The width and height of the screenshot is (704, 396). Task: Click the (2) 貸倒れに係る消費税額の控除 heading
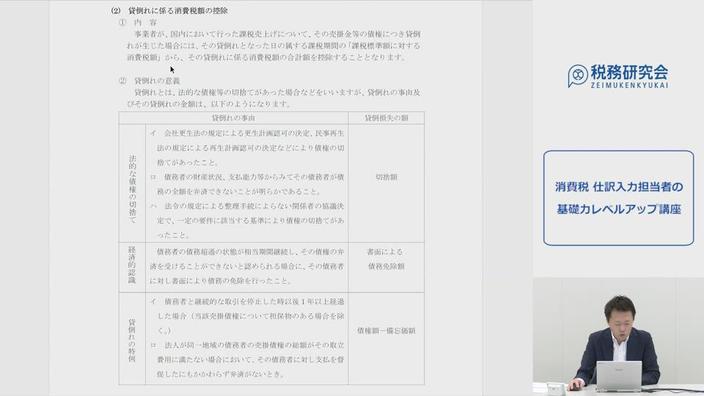[169, 10]
